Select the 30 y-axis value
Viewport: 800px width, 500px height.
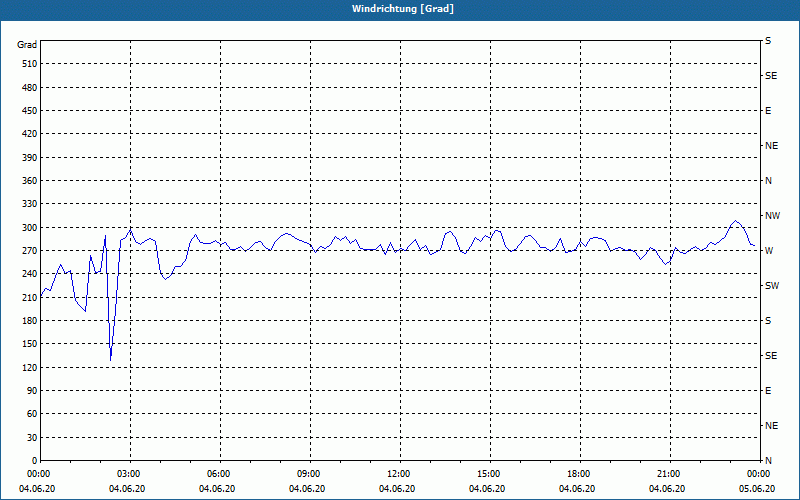(x=32, y=438)
